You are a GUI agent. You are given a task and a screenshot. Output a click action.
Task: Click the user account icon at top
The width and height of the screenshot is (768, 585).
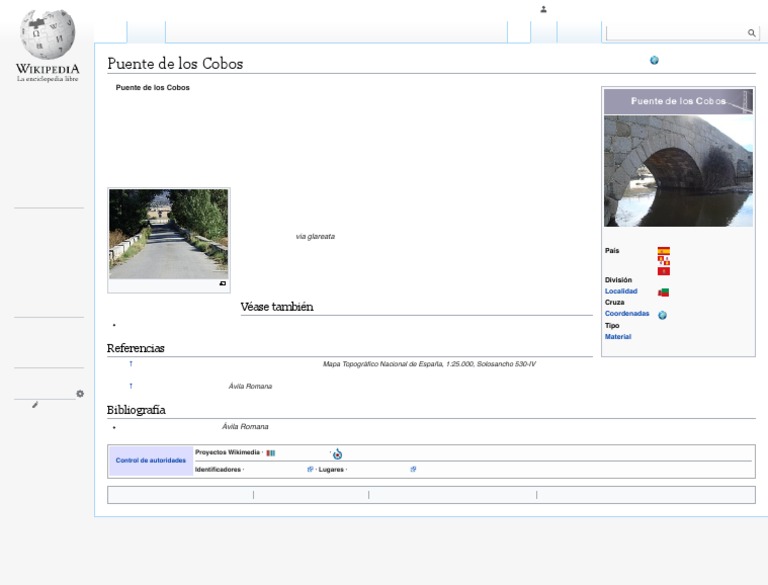point(543,9)
